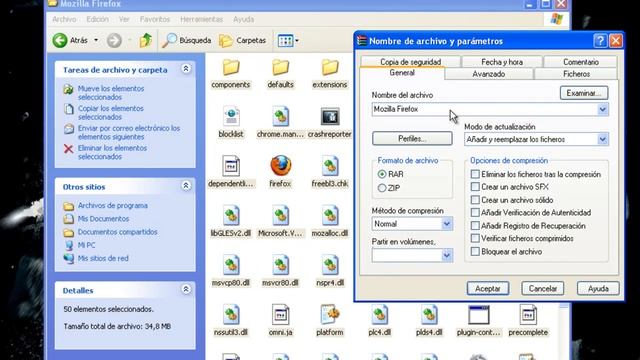Enable Verificar ficheros comprimidos
The height and width of the screenshot is (360, 640).
(475, 238)
